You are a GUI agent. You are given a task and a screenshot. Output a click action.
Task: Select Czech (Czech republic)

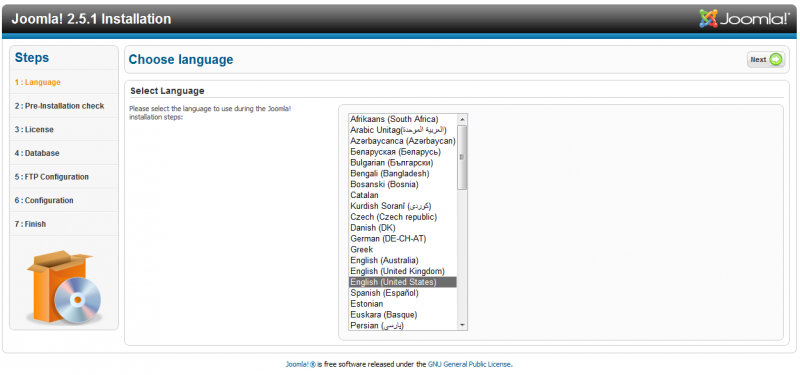[403, 217]
